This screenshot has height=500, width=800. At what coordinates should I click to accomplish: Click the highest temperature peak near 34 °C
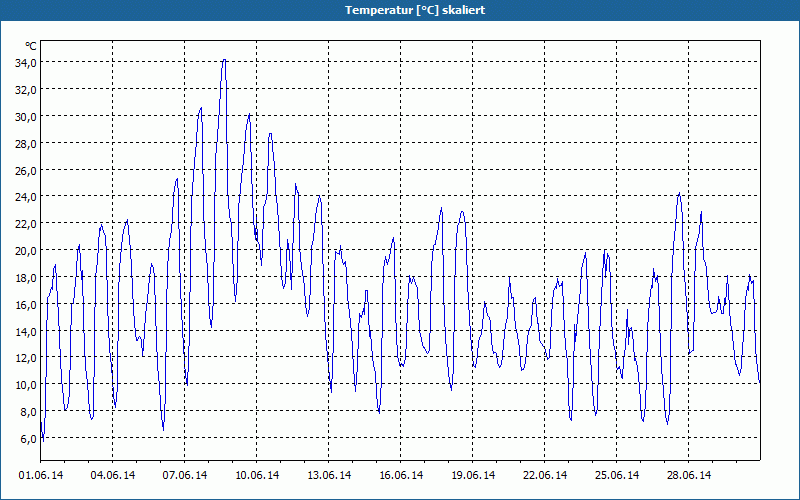tap(223, 60)
